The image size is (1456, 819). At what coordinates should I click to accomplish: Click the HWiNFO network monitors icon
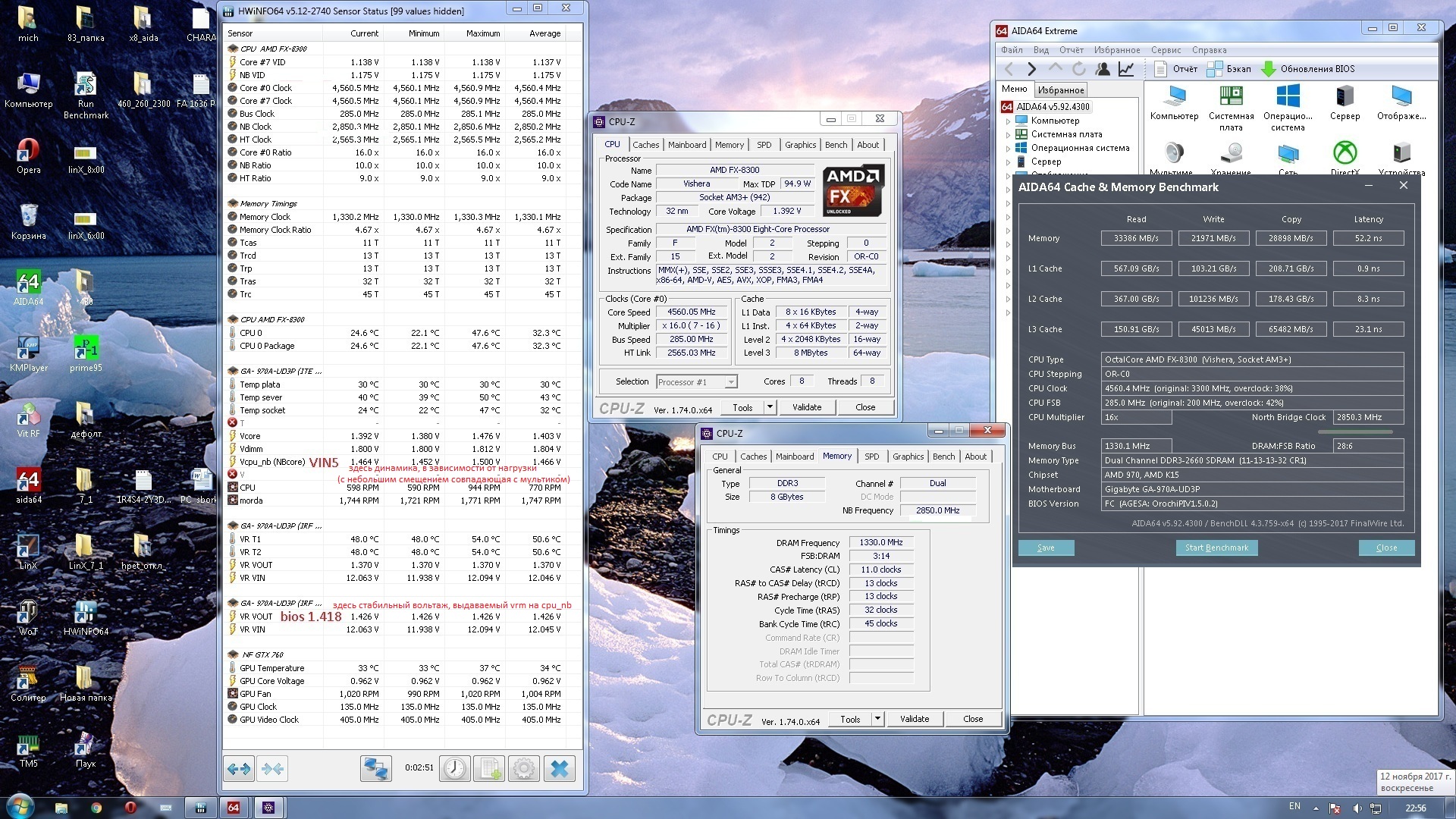coord(375,769)
